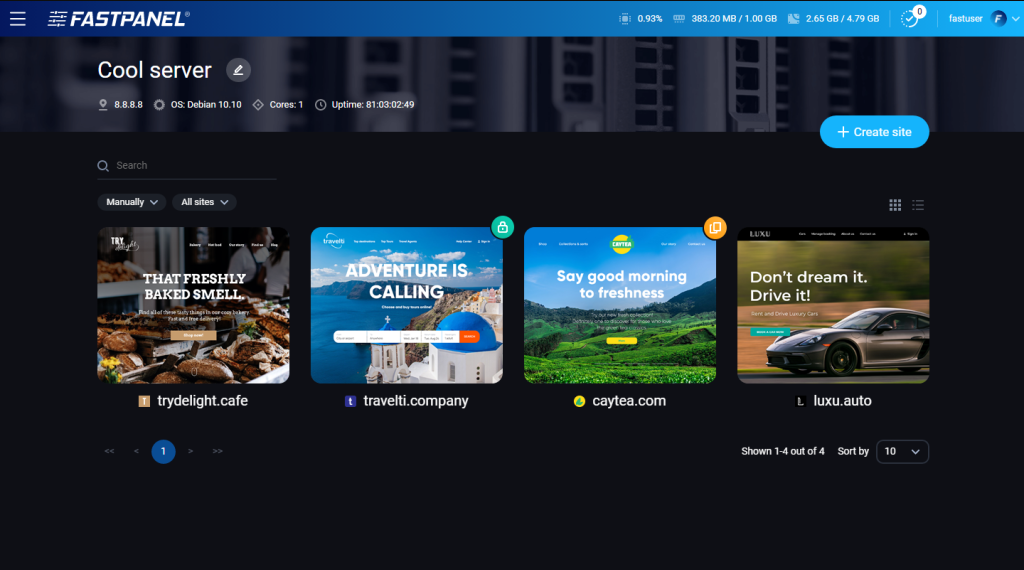Viewport: 1024px width, 570px height.
Task: Click the Create site button
Action: point(874,132)
